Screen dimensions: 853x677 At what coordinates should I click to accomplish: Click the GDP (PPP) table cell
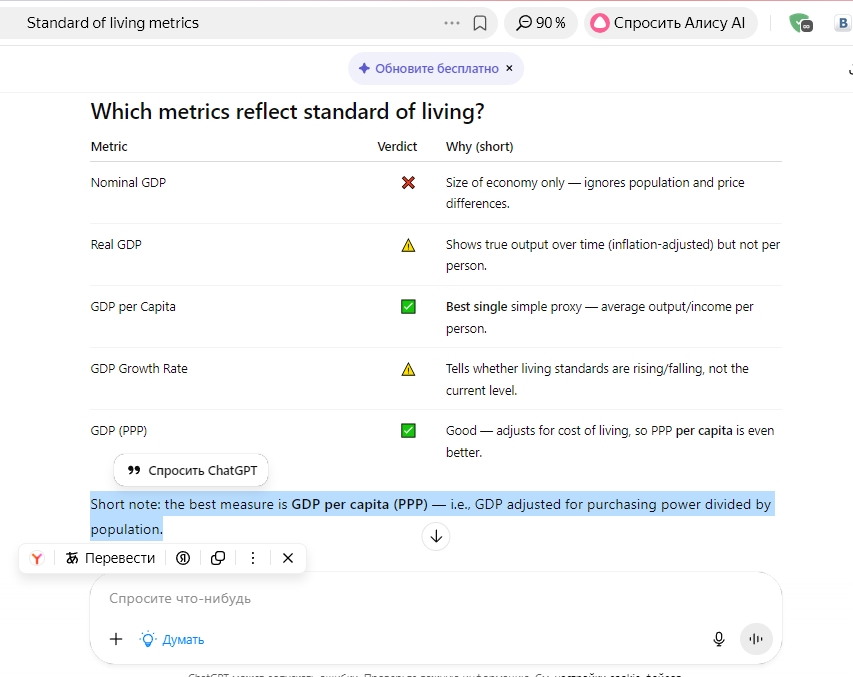pyautogui.click(x=119, y=431)
